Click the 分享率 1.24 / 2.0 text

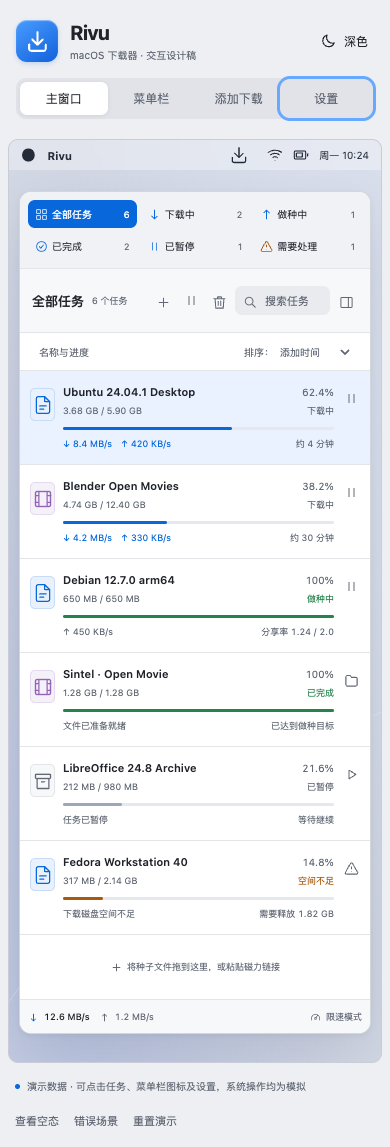297,631
